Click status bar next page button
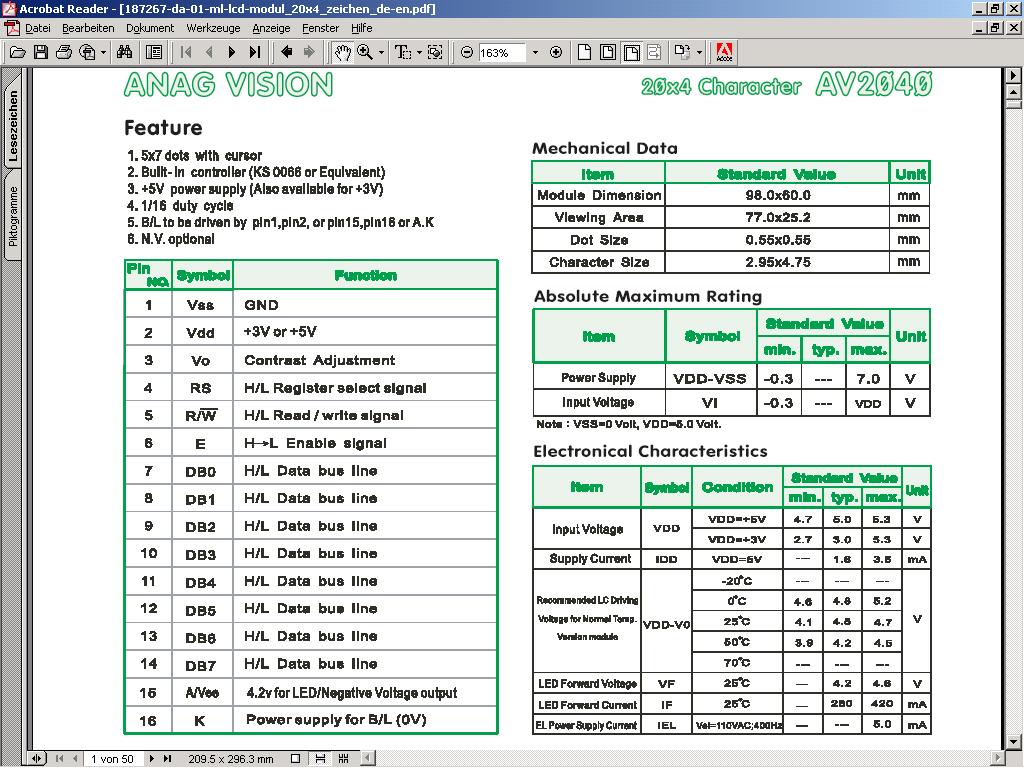Viewport: 1024px width, 768px height. 152,758
